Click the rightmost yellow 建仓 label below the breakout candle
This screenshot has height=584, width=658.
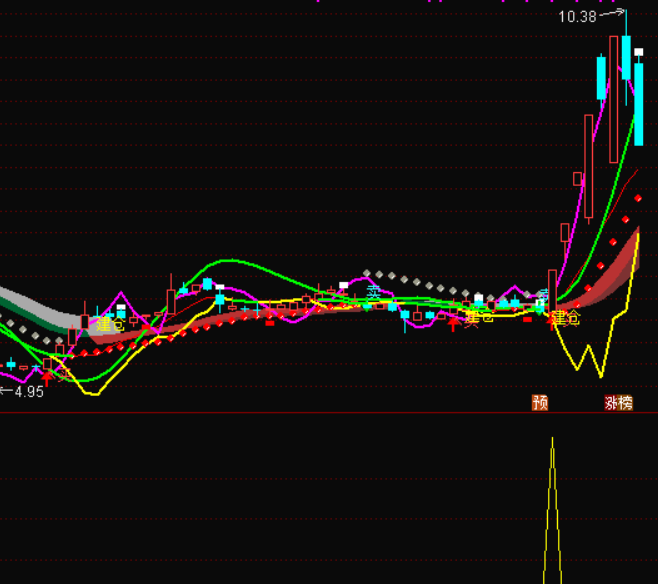[566, 318]
